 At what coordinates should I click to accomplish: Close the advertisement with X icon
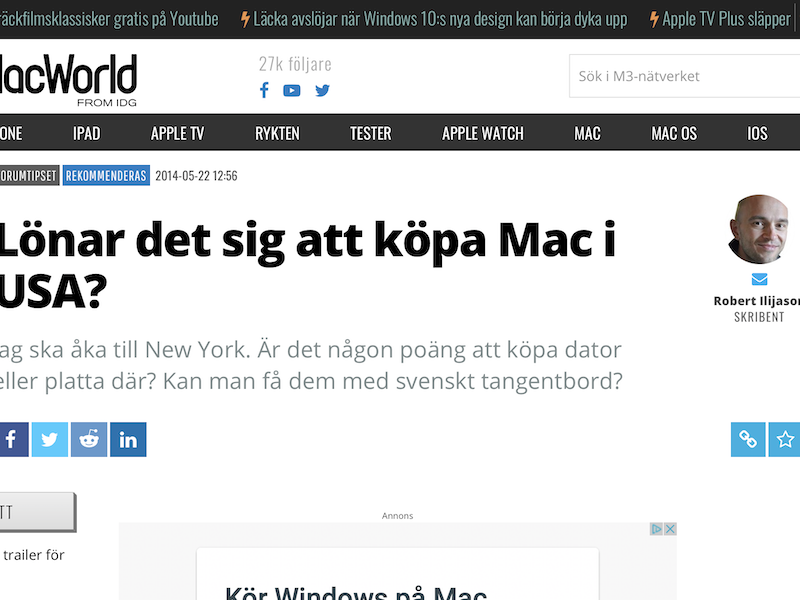pos(670,529)
